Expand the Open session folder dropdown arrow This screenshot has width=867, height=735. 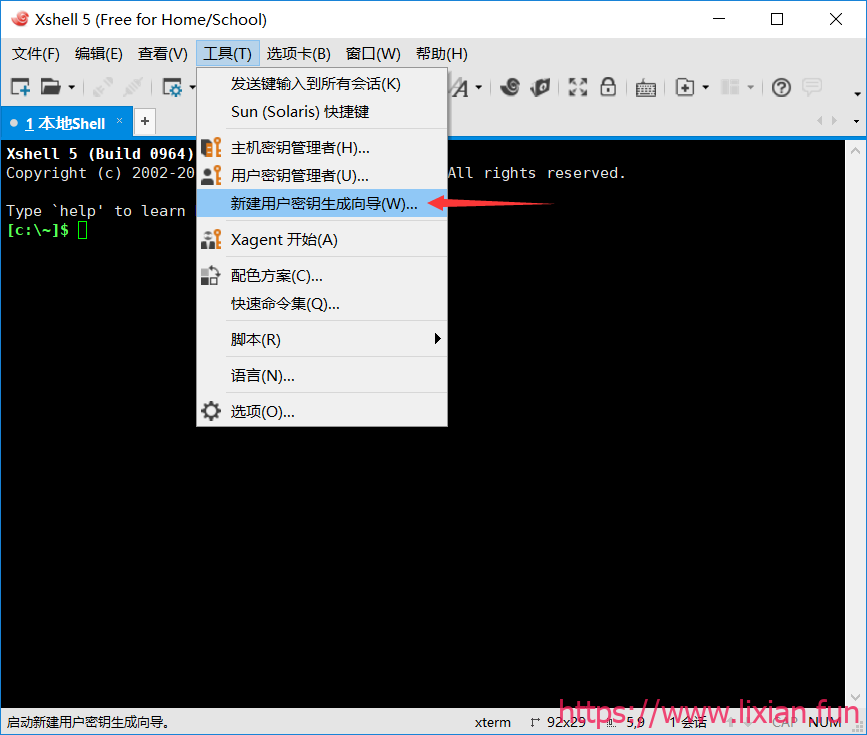71,87
